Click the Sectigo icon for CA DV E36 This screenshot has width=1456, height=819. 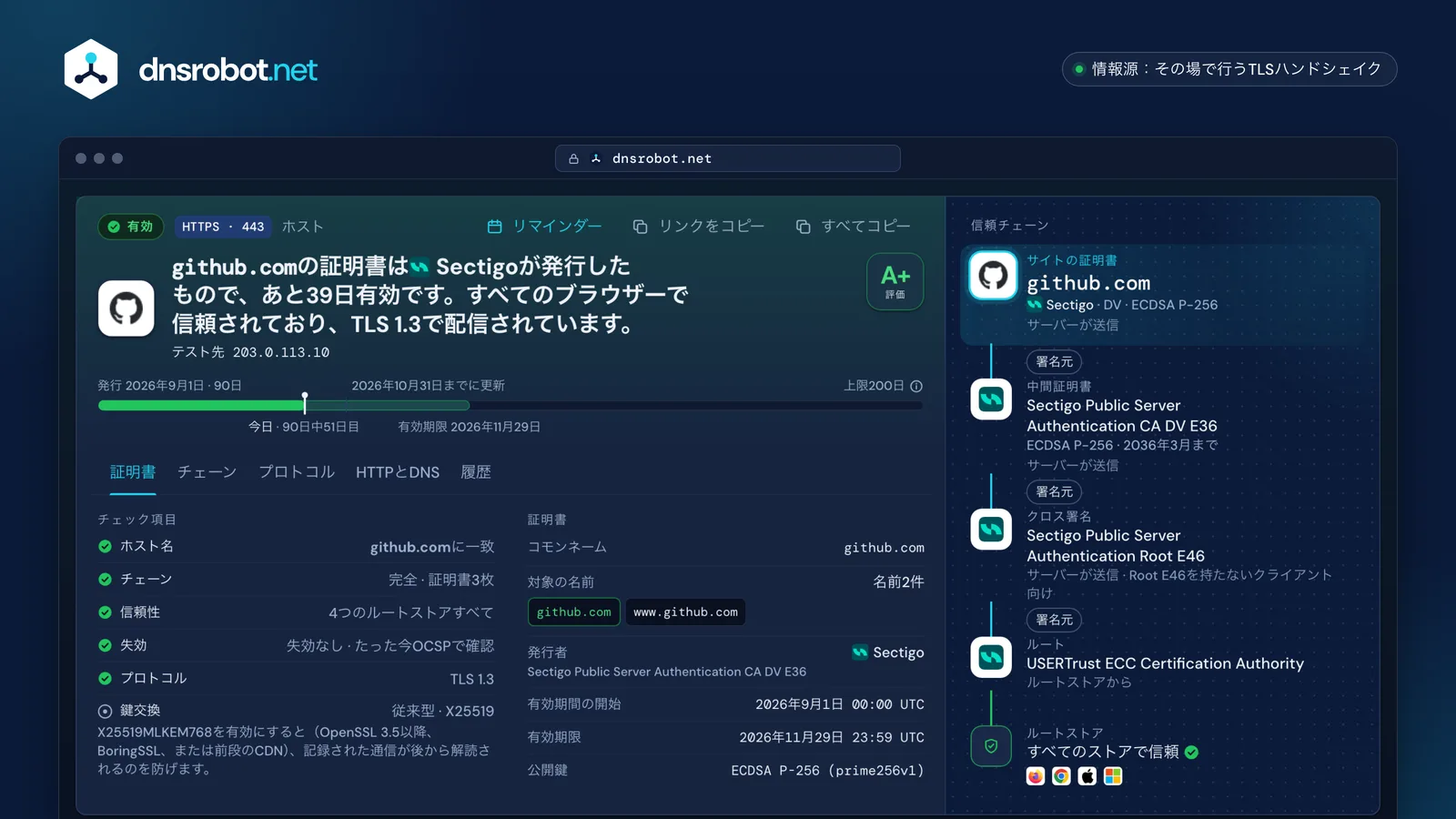pos(991,399)
